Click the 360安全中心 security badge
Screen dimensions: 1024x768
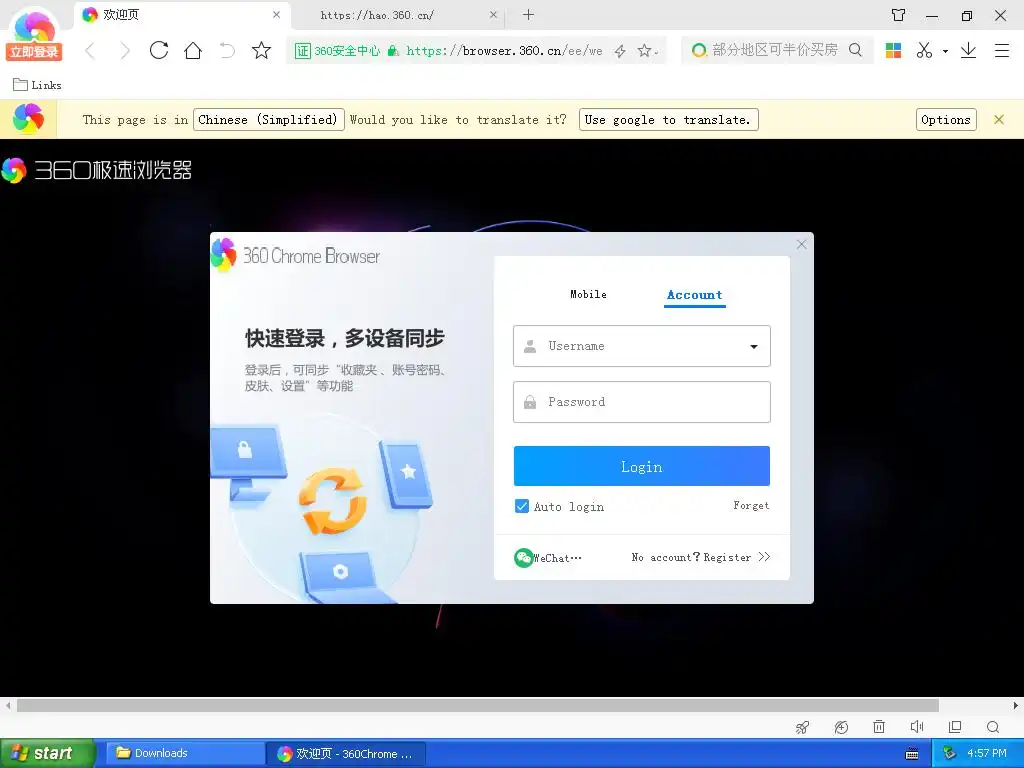click(337, 50)
